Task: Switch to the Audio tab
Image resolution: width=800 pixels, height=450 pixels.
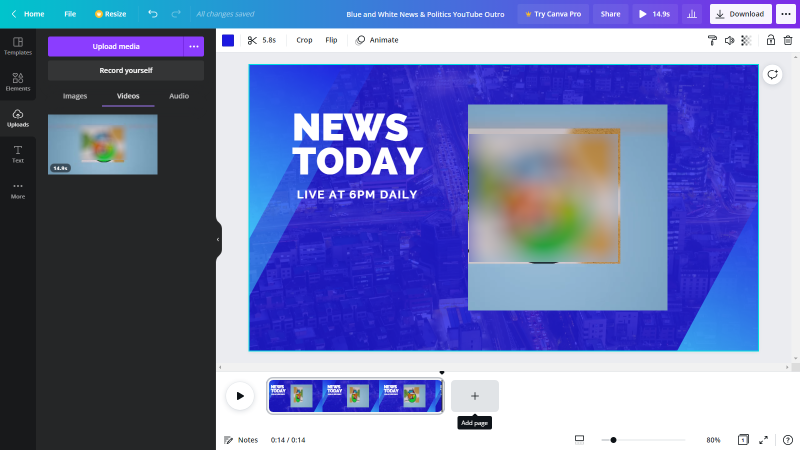Action: [179, 96]
